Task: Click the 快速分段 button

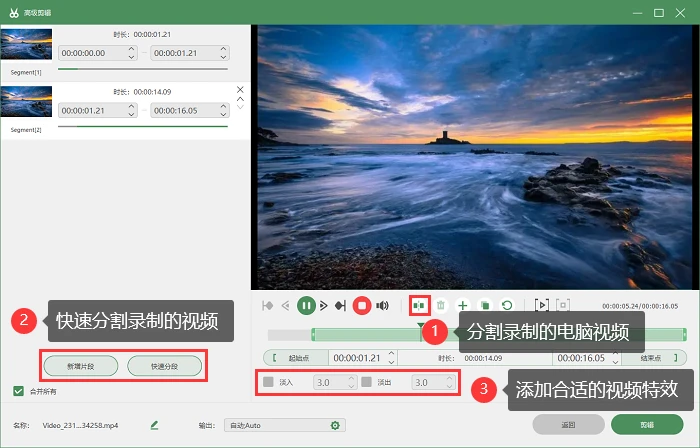Action: click(165, 366)
